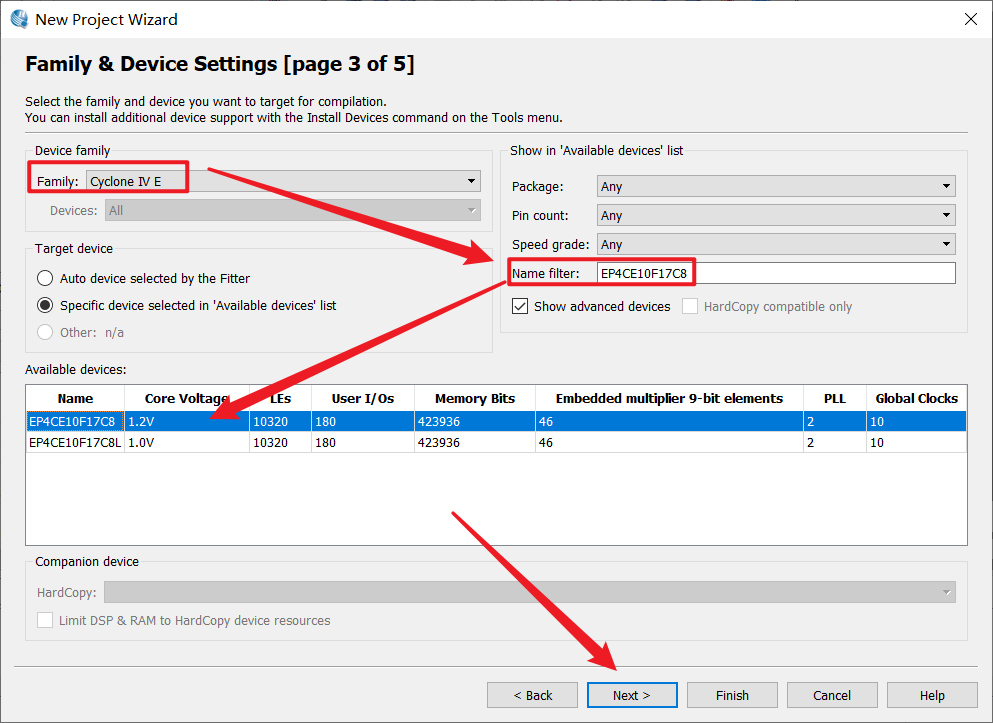Image resolution: width=993 pixels, height=723 pixels.
Task: Sort by the Name column header
Action: tap(75, 398)
